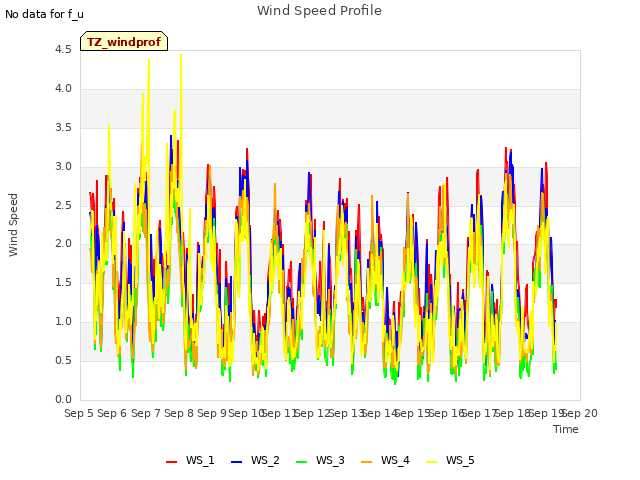The height and width of the screenshot is (480, 640).
Task: Click the 0.5 y-axis tick label
Action: [x=63, y=360]
